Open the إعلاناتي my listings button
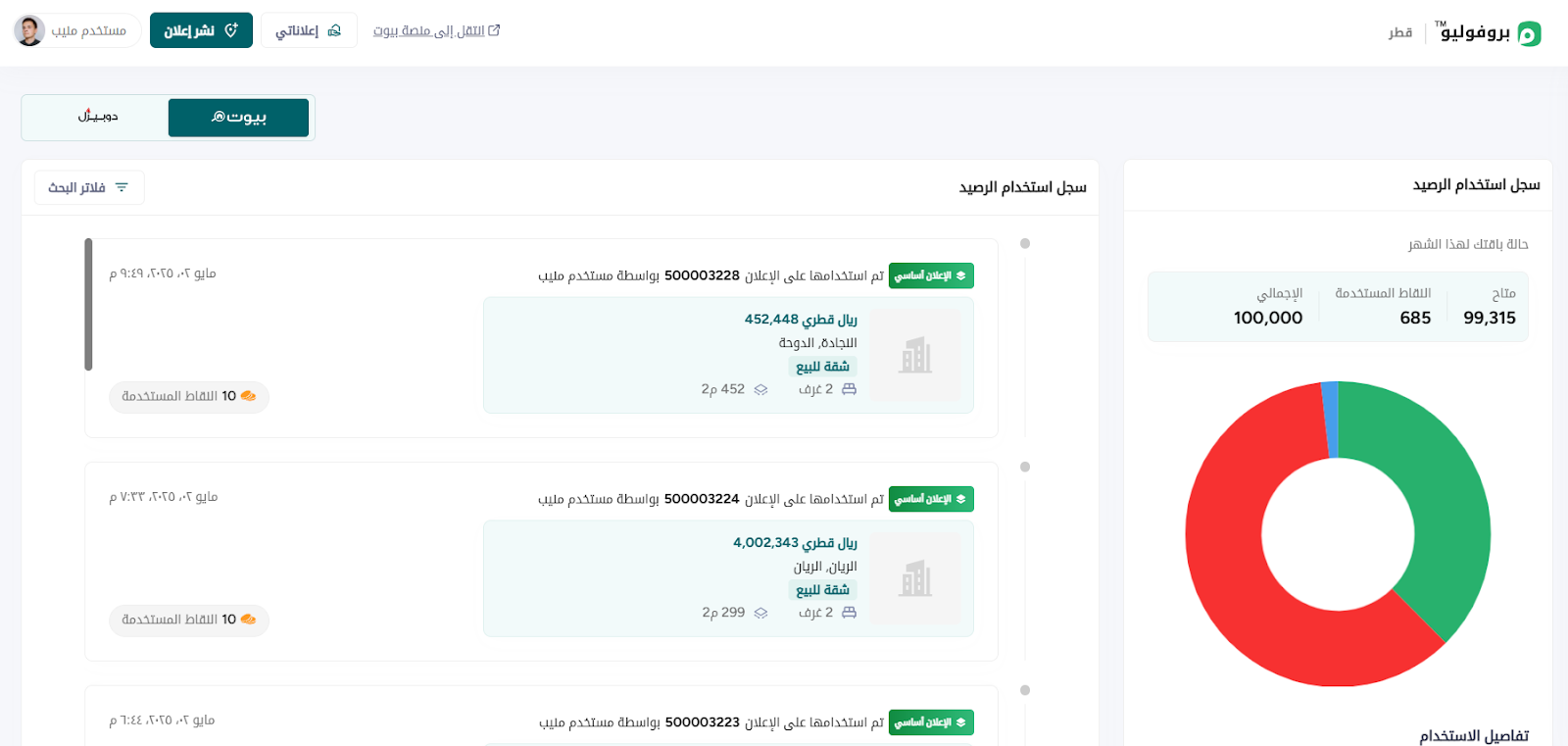Viewport: 1568px width, 746px height. (309, 30)
